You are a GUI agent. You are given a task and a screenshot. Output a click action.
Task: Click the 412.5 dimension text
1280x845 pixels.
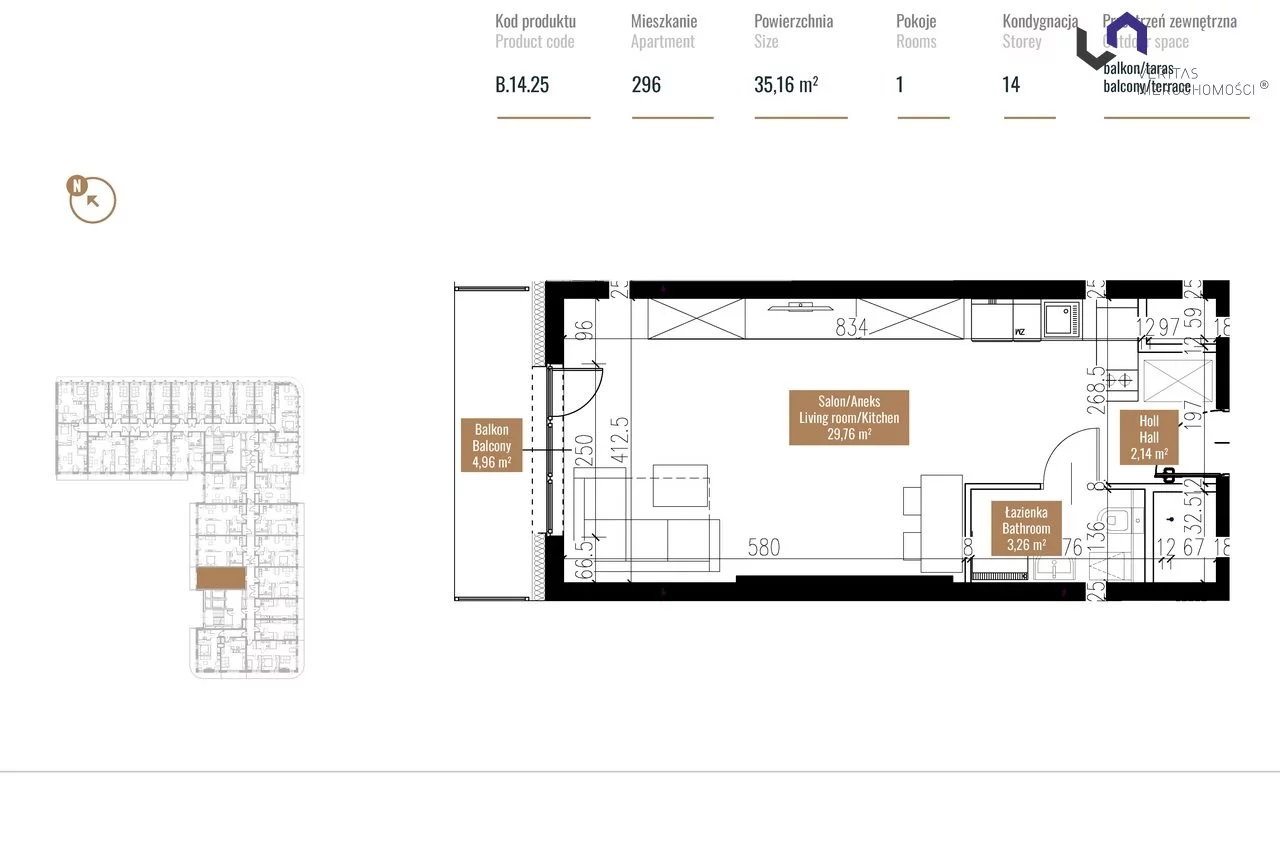pyautogui.click(x=619, y=438)
